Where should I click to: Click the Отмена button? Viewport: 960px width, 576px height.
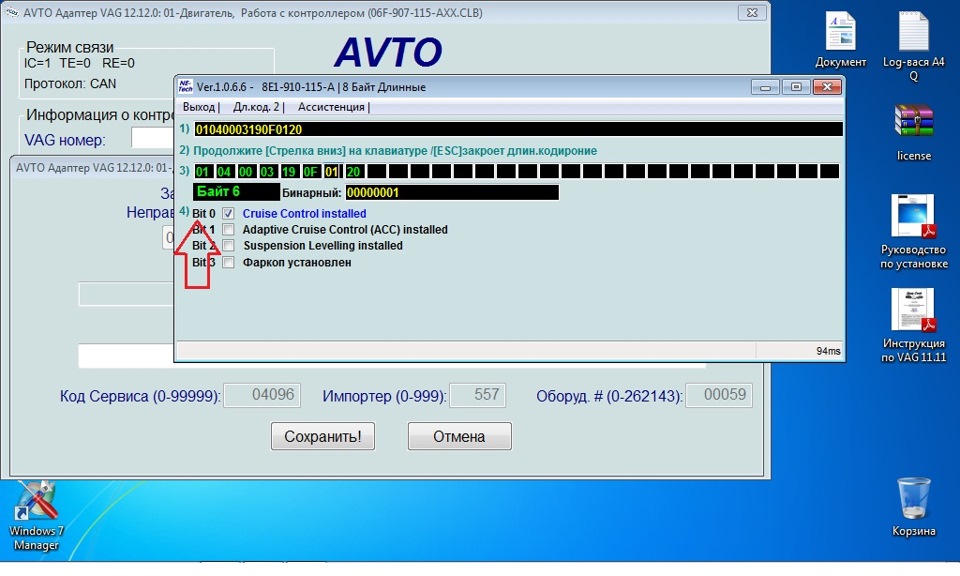coord(459,436)
